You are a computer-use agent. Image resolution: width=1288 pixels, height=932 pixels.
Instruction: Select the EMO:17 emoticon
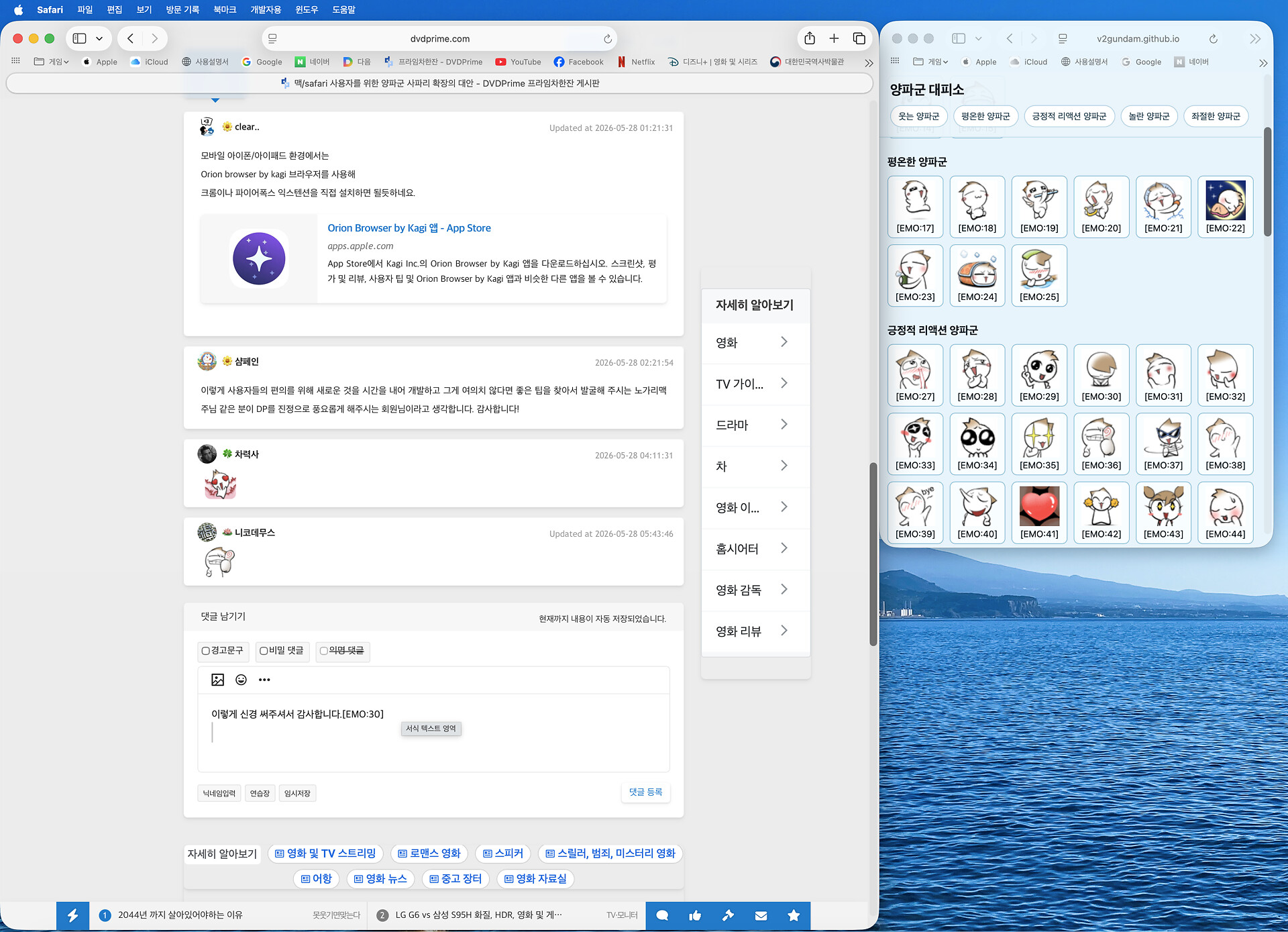pyautogui.click(x=915, y=207)
